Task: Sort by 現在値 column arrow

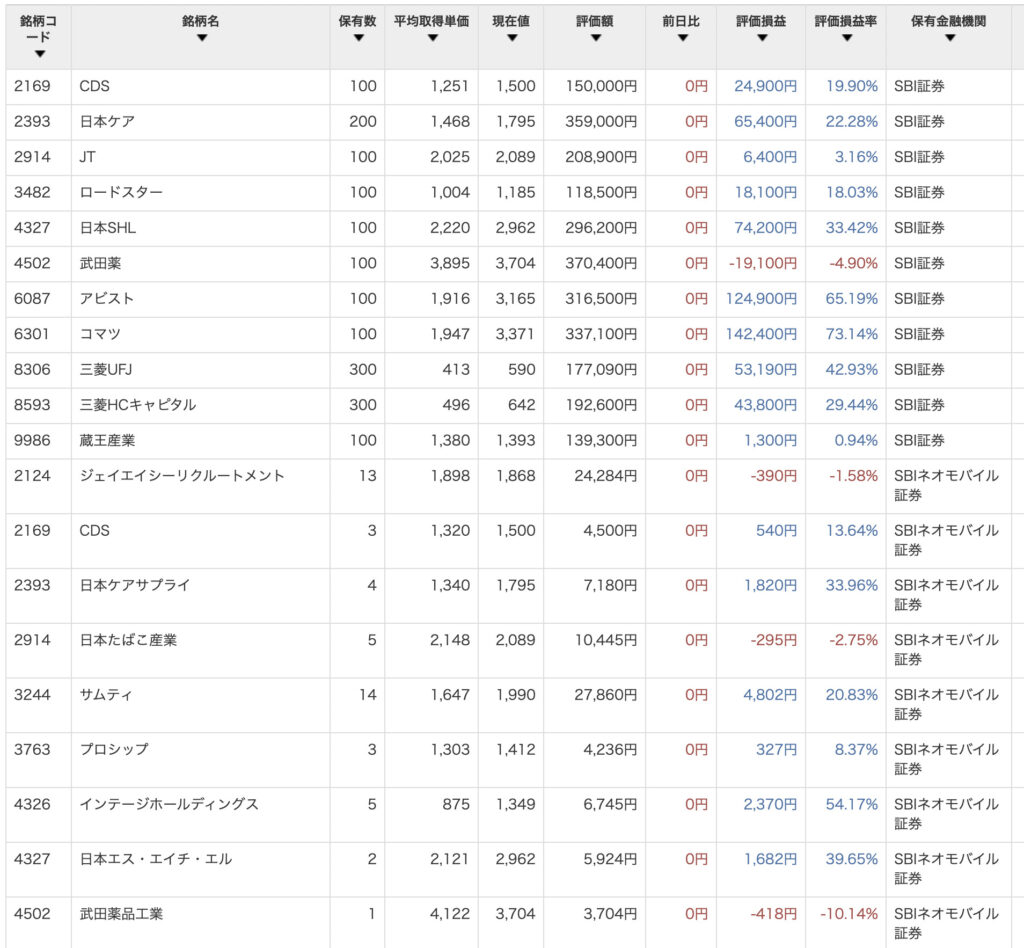Action: click(x=512, y=38)
